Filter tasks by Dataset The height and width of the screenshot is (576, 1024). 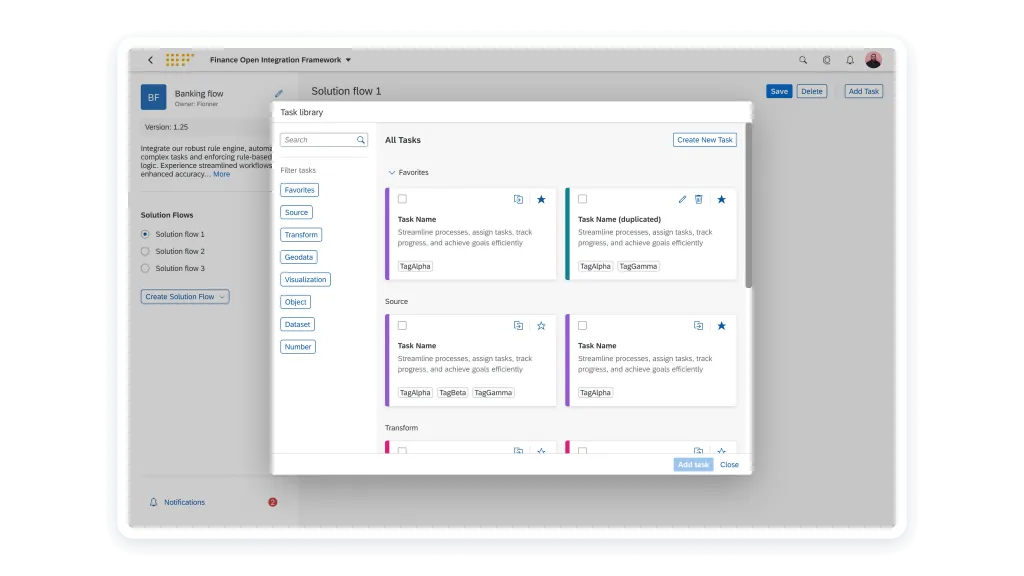297,325
